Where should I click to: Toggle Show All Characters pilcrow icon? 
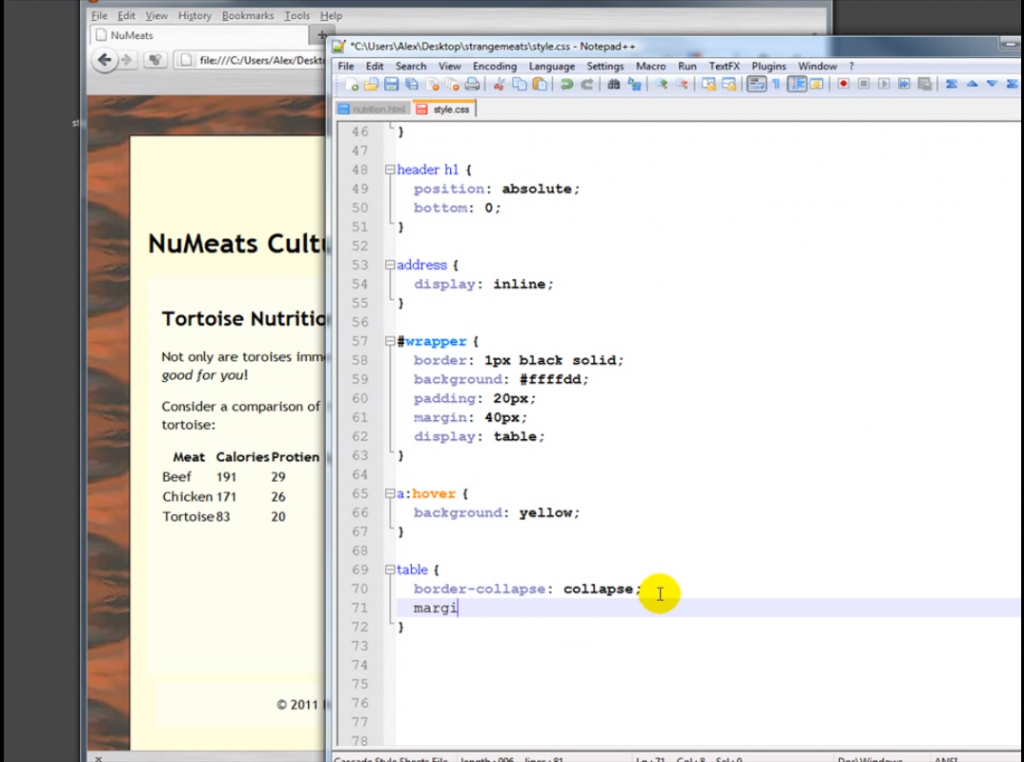[776, 85]
